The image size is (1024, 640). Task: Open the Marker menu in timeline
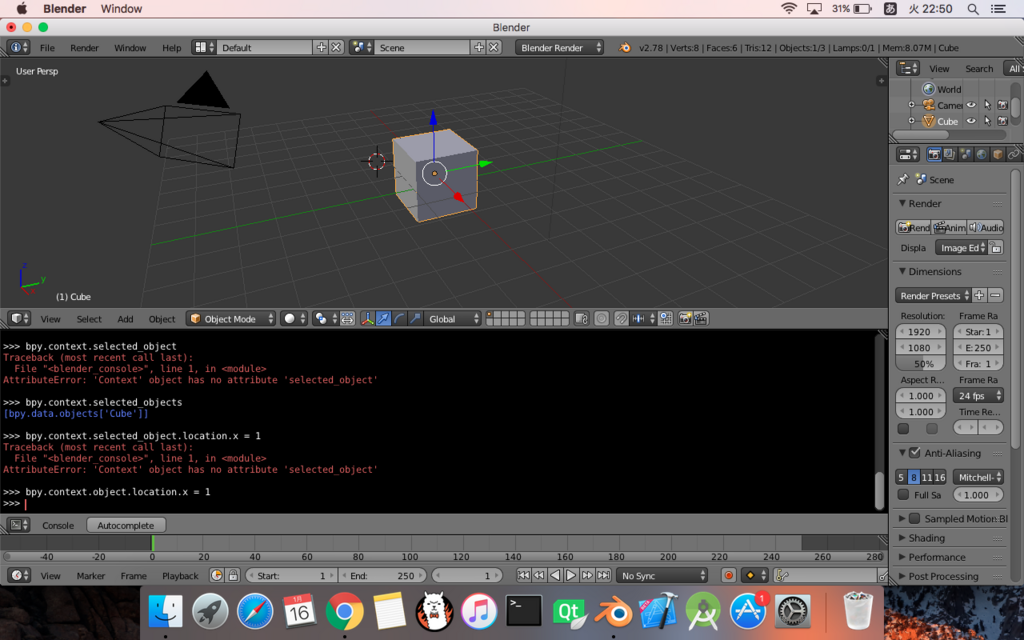91,575
